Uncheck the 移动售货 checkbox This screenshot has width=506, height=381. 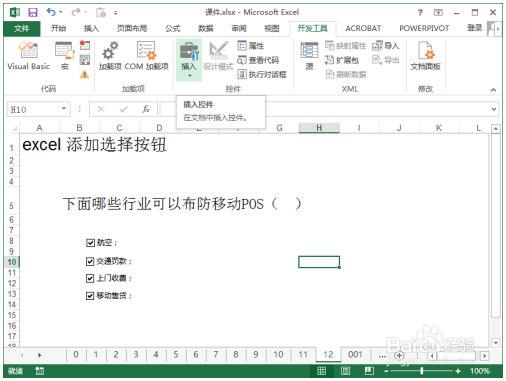tap(90, 296)
